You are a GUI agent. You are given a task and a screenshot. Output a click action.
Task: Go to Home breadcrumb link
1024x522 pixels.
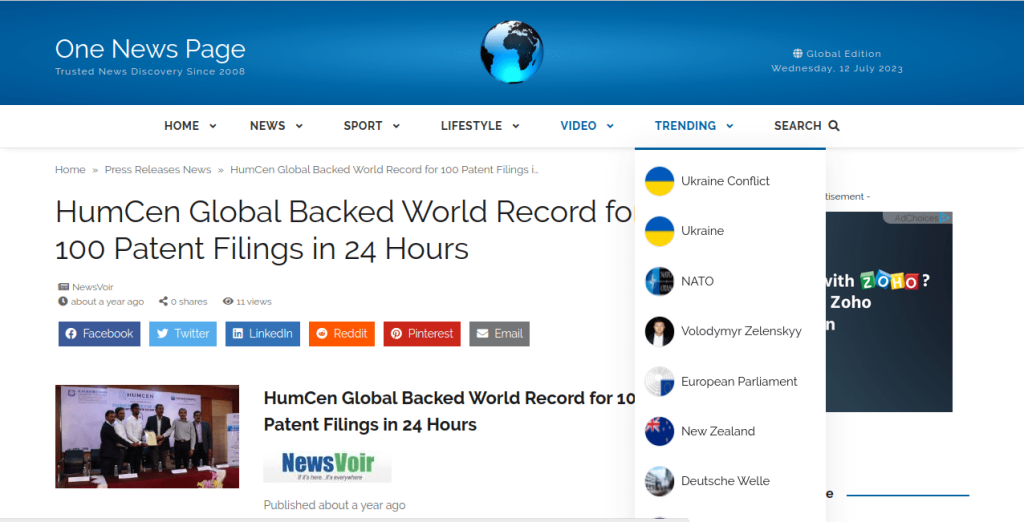[70, 169]
